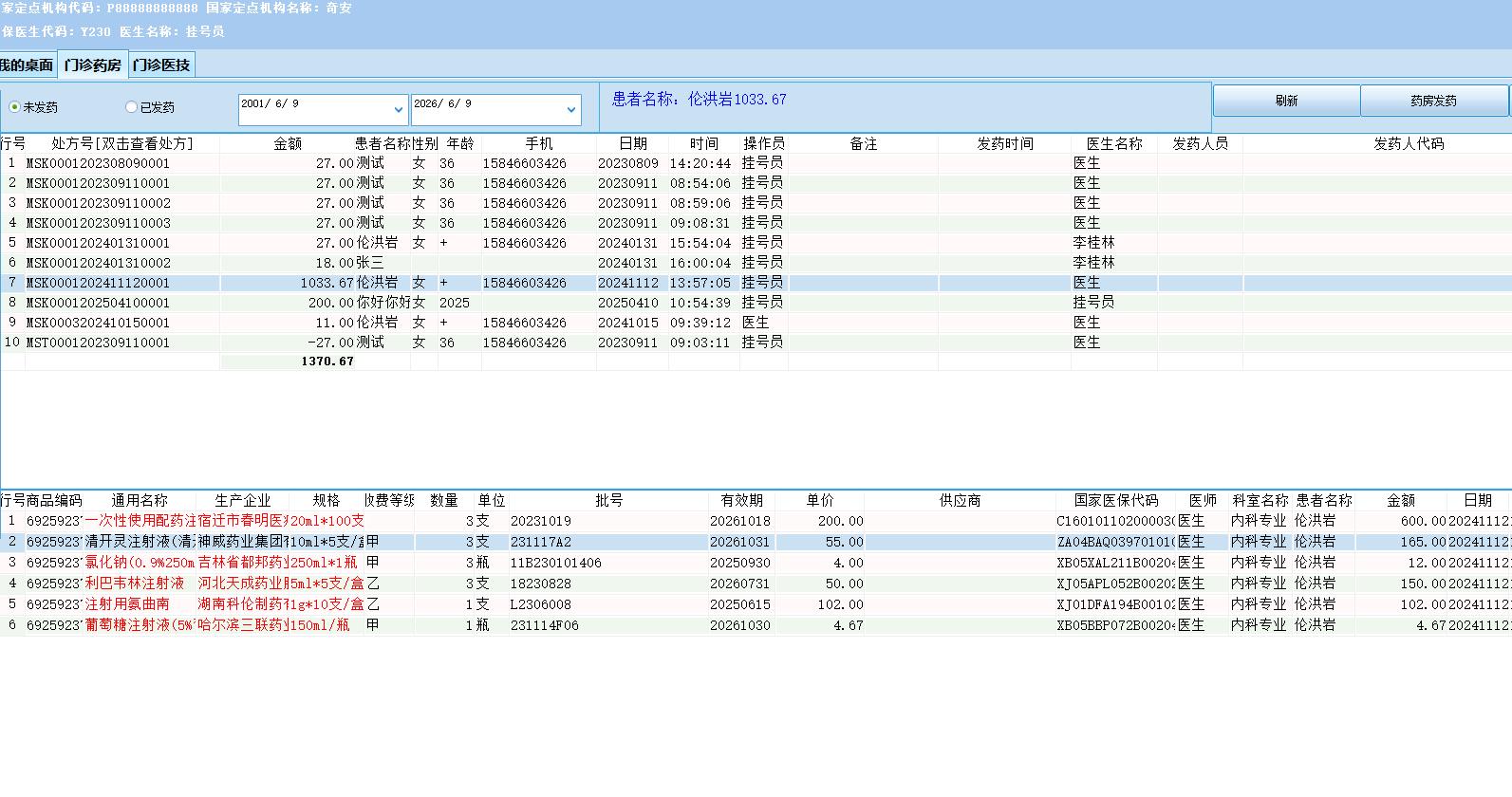Click the 刷新 button
The height and width of the screenshot is (797, 1512).
pyautogui.click(x=1286, y=101)
